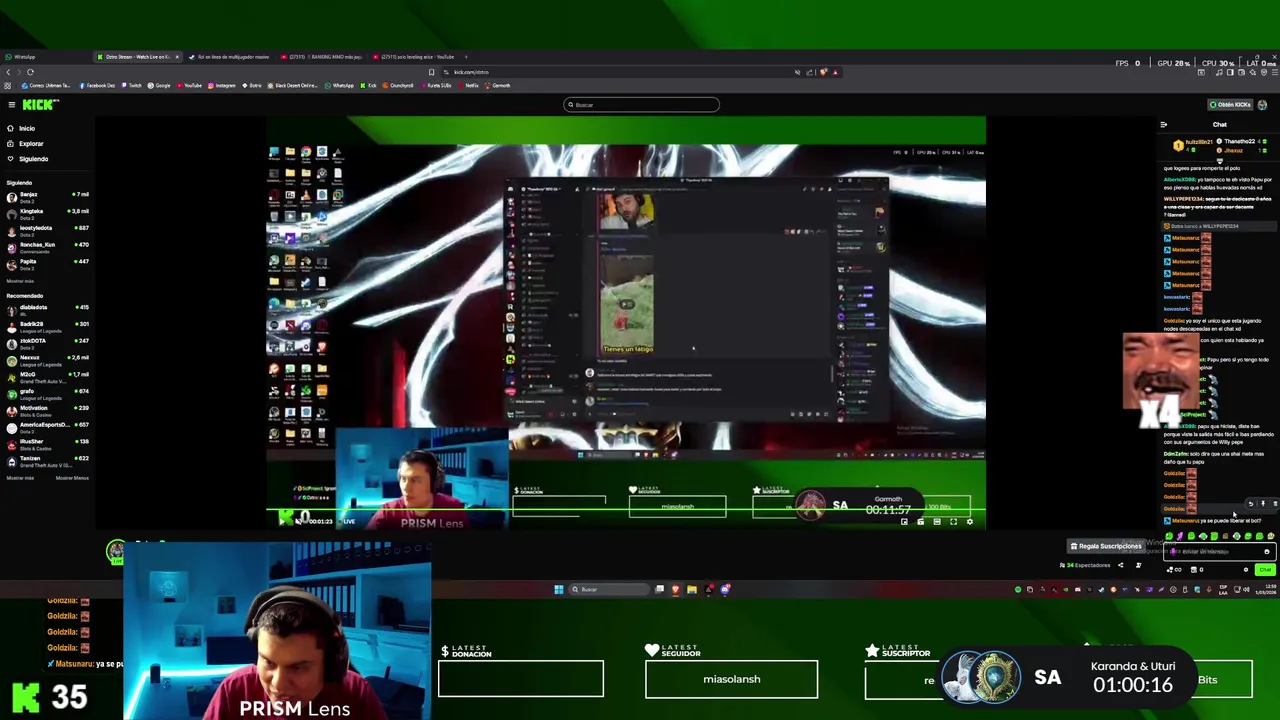Collapse list with Mostrar Menos
Viewport: 1280px width, 720px height.
[x=72, y=478]
